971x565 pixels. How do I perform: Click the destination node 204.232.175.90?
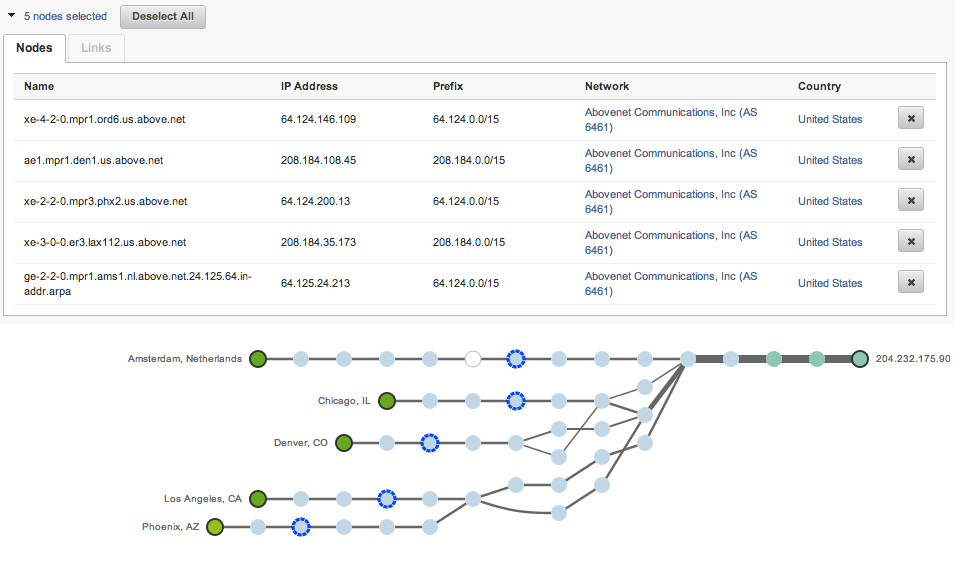[x=860, y=359]
